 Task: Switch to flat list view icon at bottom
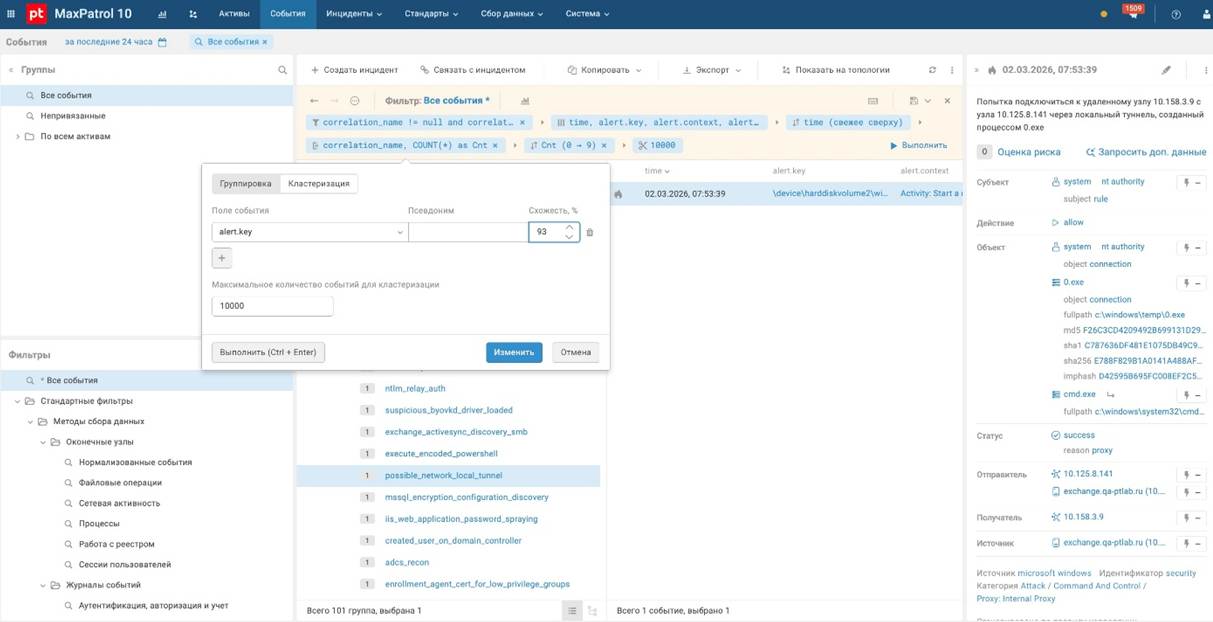(x=573, y=610)
